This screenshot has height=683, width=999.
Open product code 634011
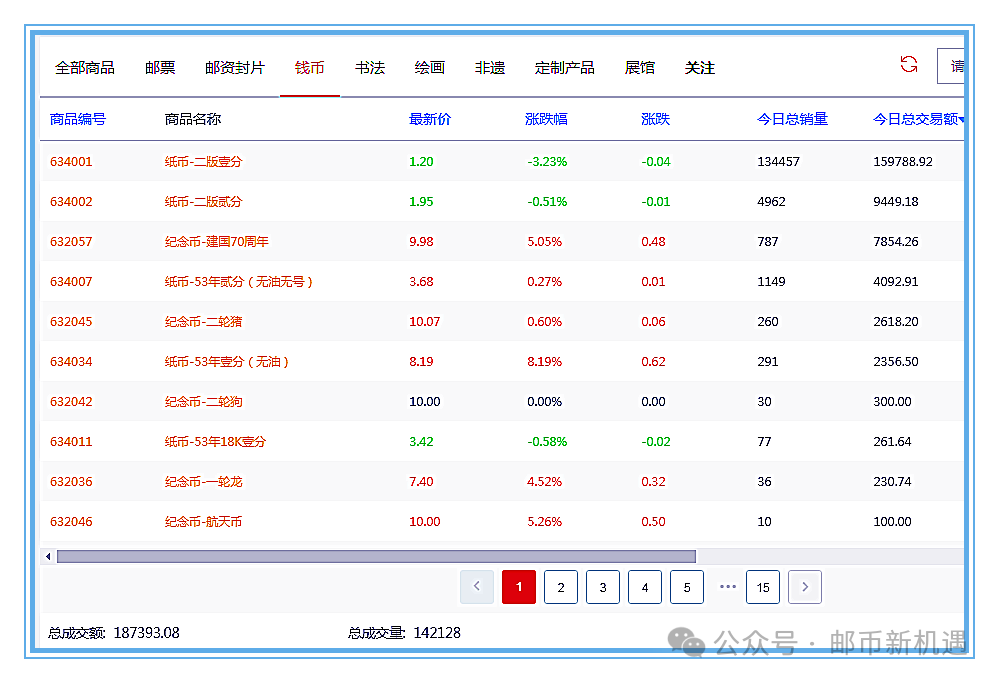(x=71, y=442)
